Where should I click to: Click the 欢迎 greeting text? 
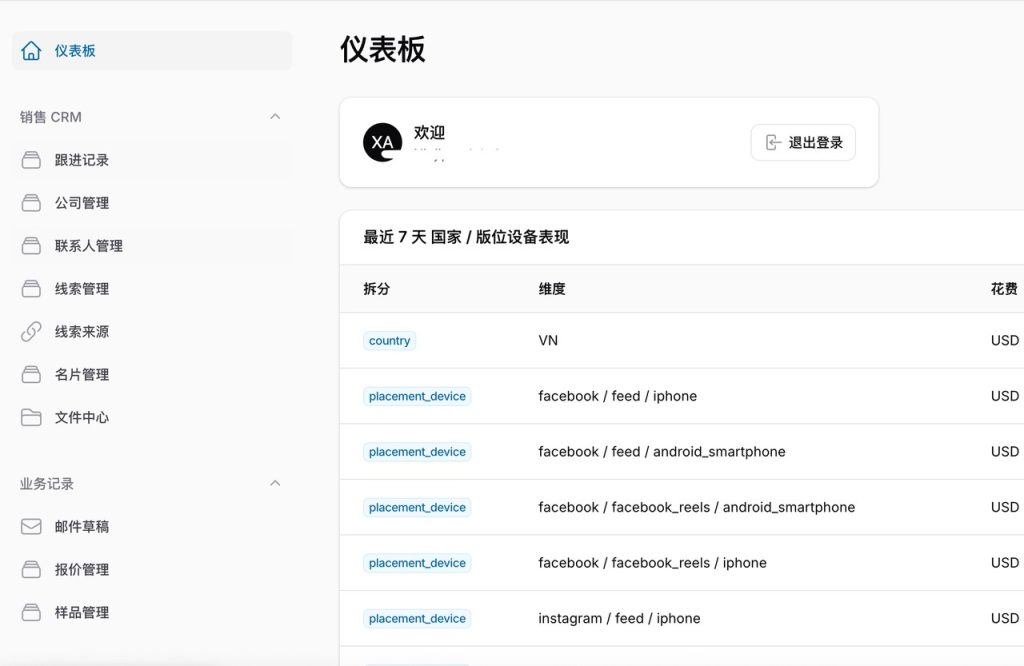429,133
